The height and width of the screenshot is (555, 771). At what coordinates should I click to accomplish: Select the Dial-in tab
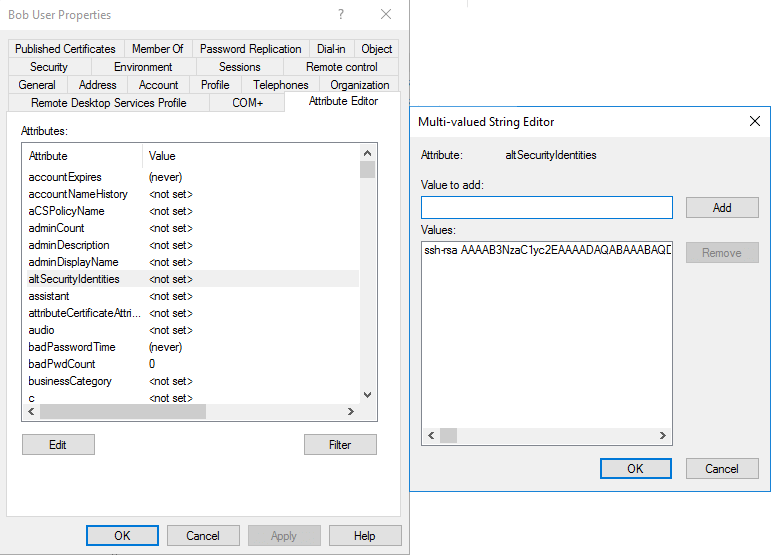tap(331, 49)
